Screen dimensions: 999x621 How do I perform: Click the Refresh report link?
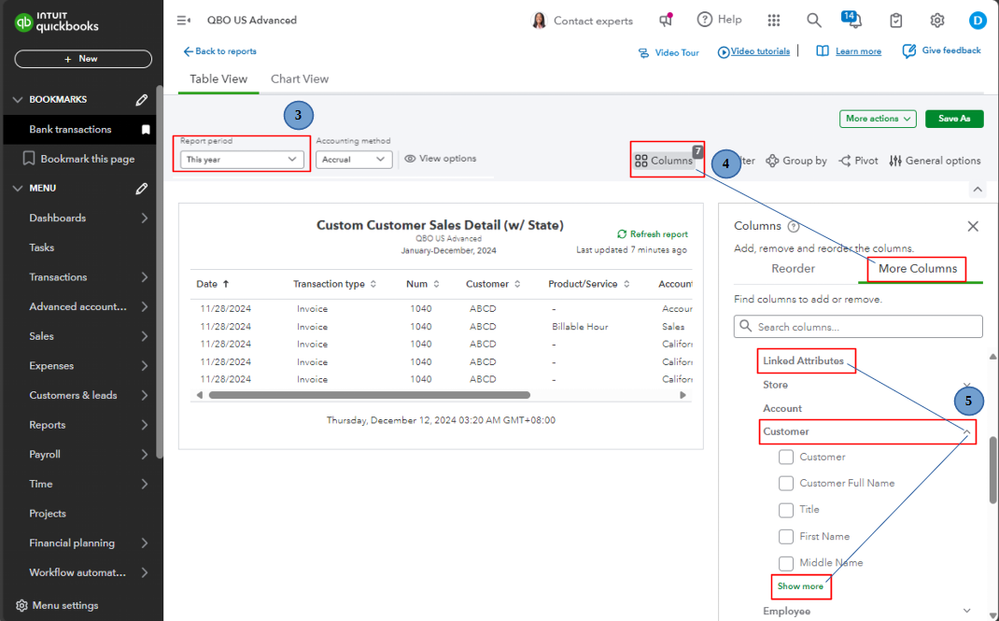click(652, 234)
